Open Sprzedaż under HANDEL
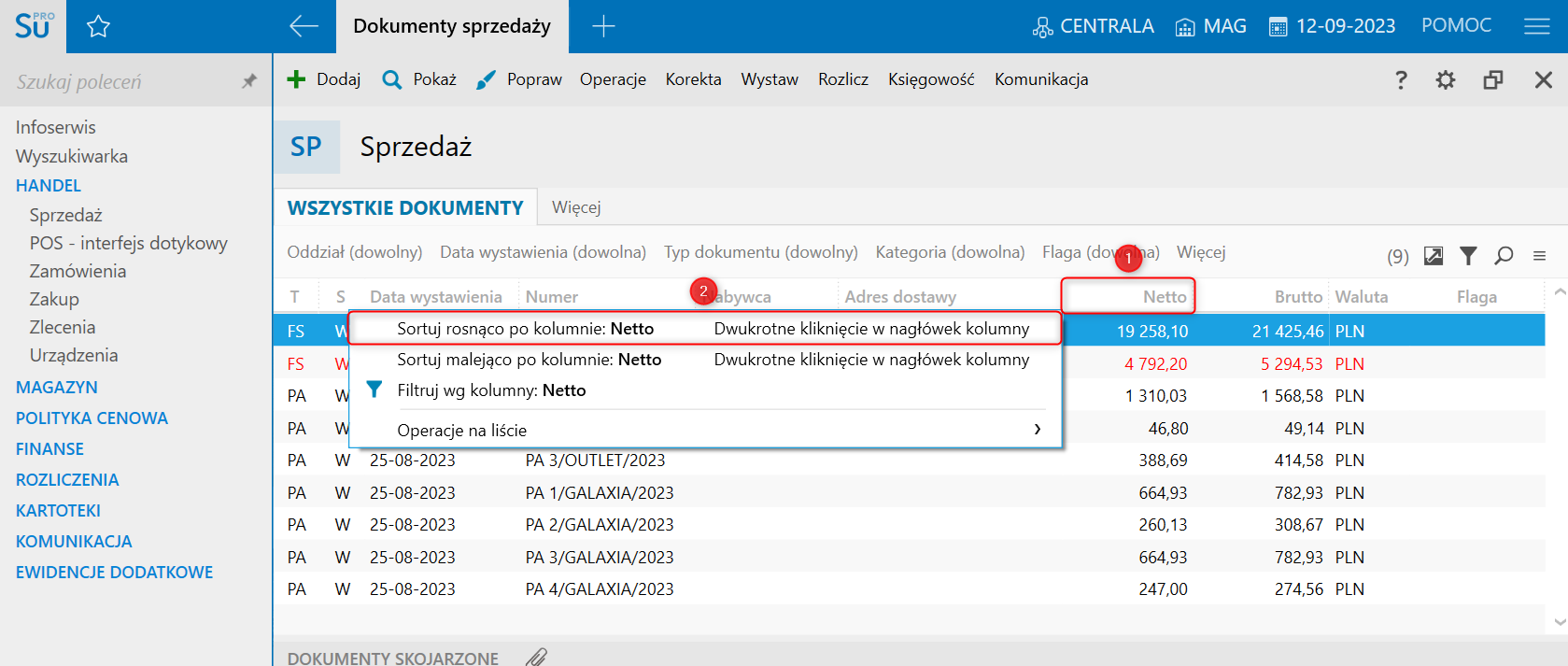Image resolution: width=1568 pixels, height=666 pixels. (65, 215)
